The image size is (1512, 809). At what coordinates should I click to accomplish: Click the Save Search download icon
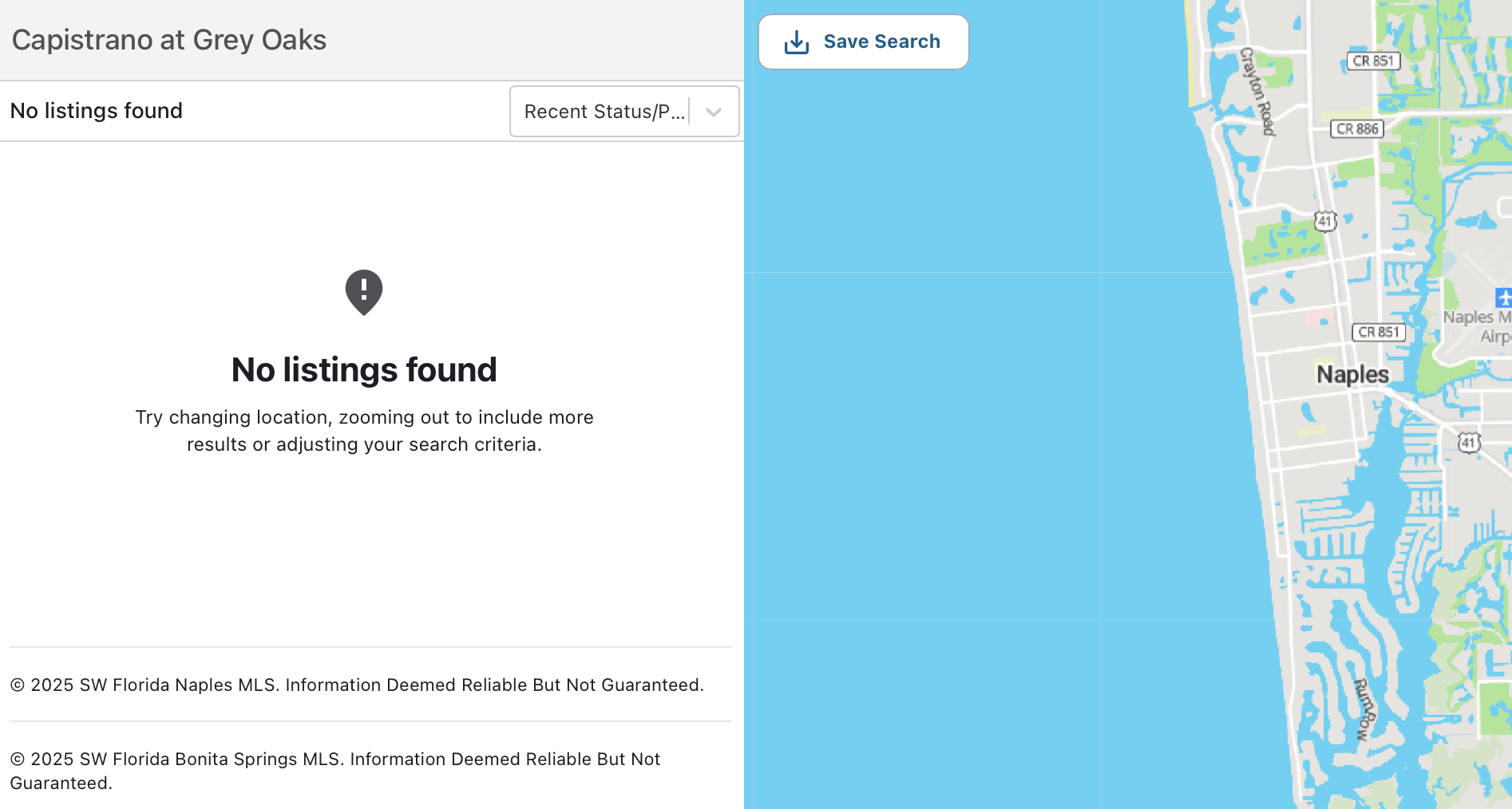click(x=796, y=42)
